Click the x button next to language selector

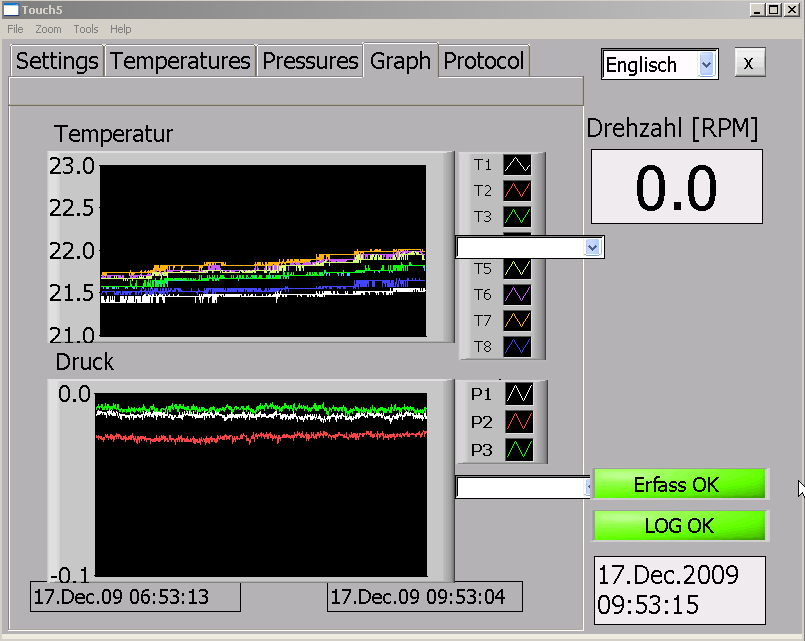pos(750,63)
